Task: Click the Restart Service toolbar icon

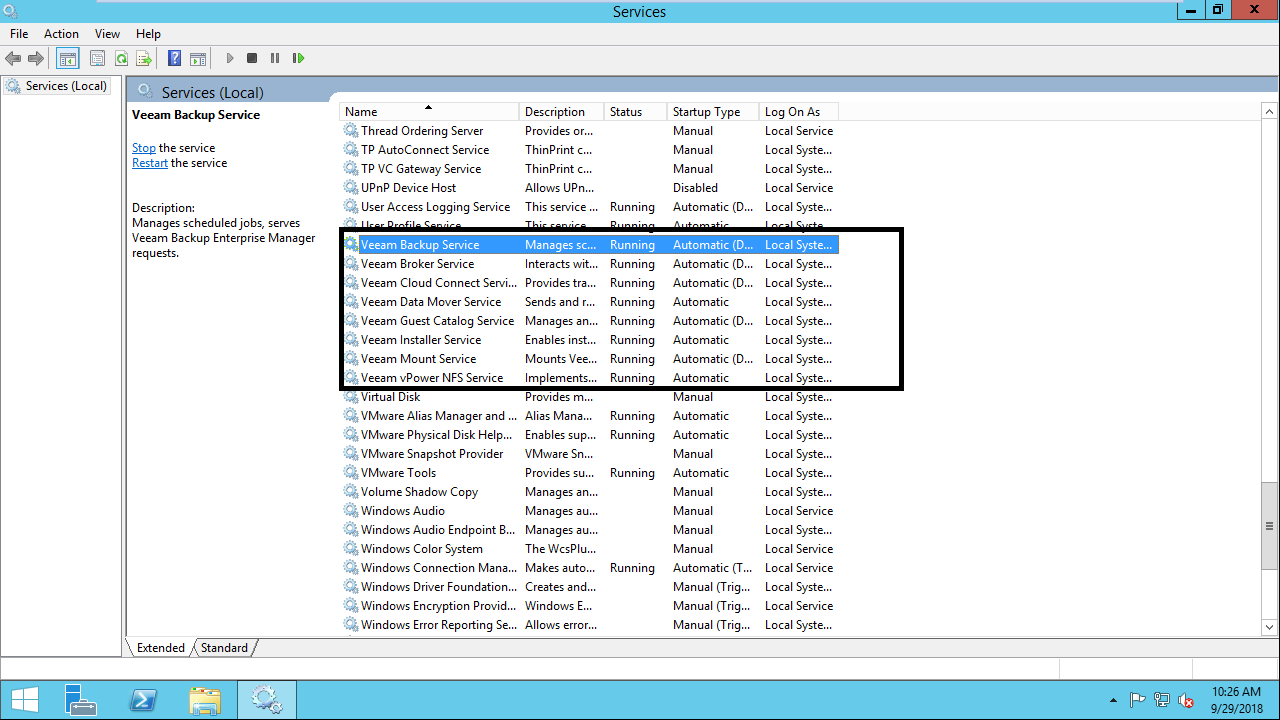Action: click(x=298, y=59)
